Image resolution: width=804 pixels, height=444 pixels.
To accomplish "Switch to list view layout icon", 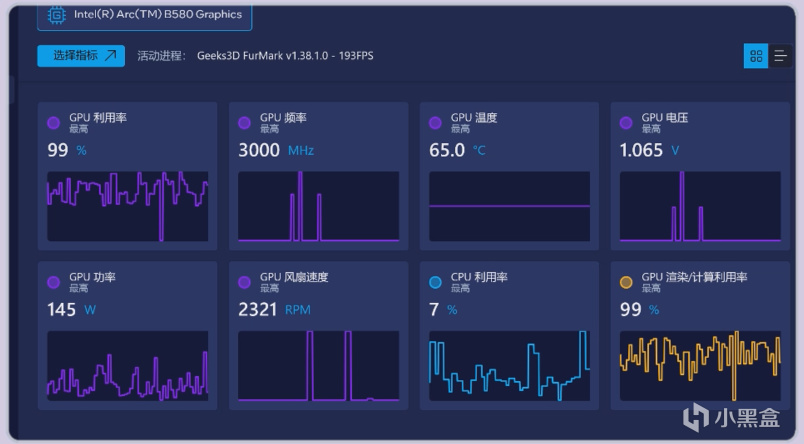I will click(x=780, y=56).
